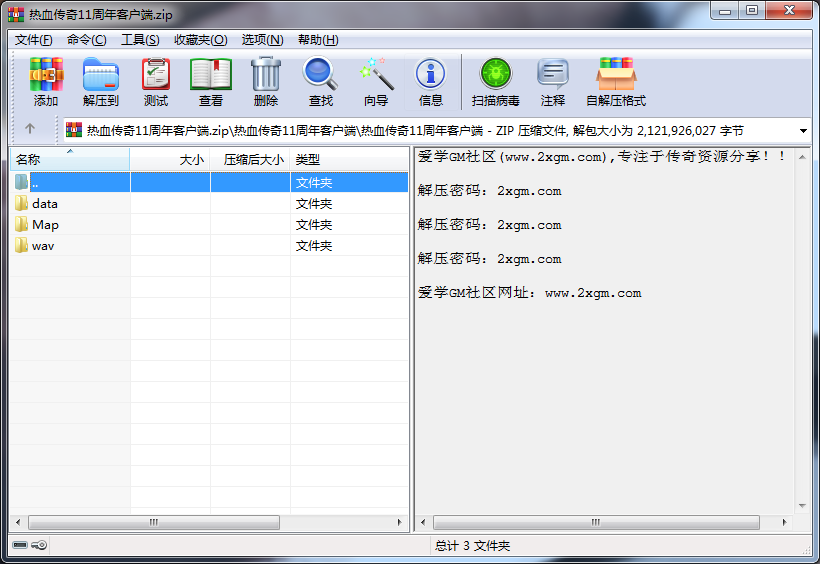820x564 pixels.
Task: Click the drive icon in status bar
Action: coord(20,545)
